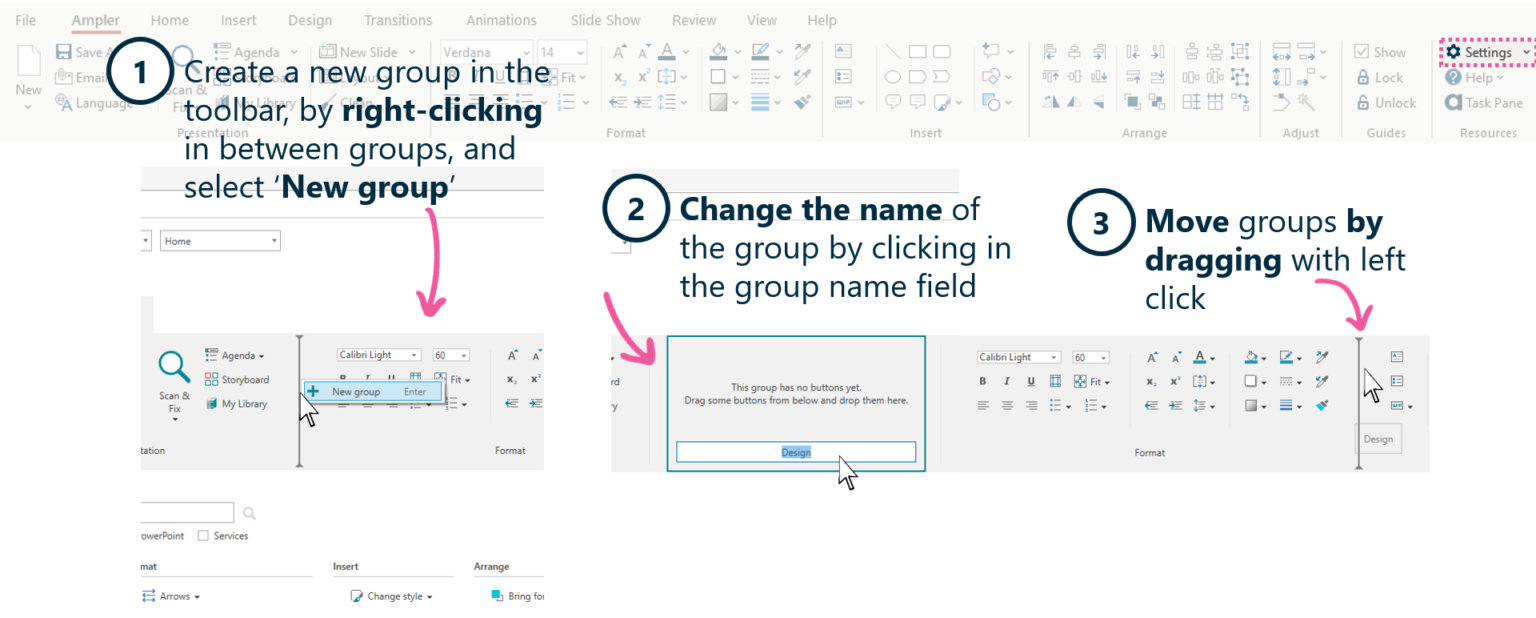Open the Verdana font dropdown
Image resolution: width=1536 pixels, height=618 pixels.
(x=486, y=51)
